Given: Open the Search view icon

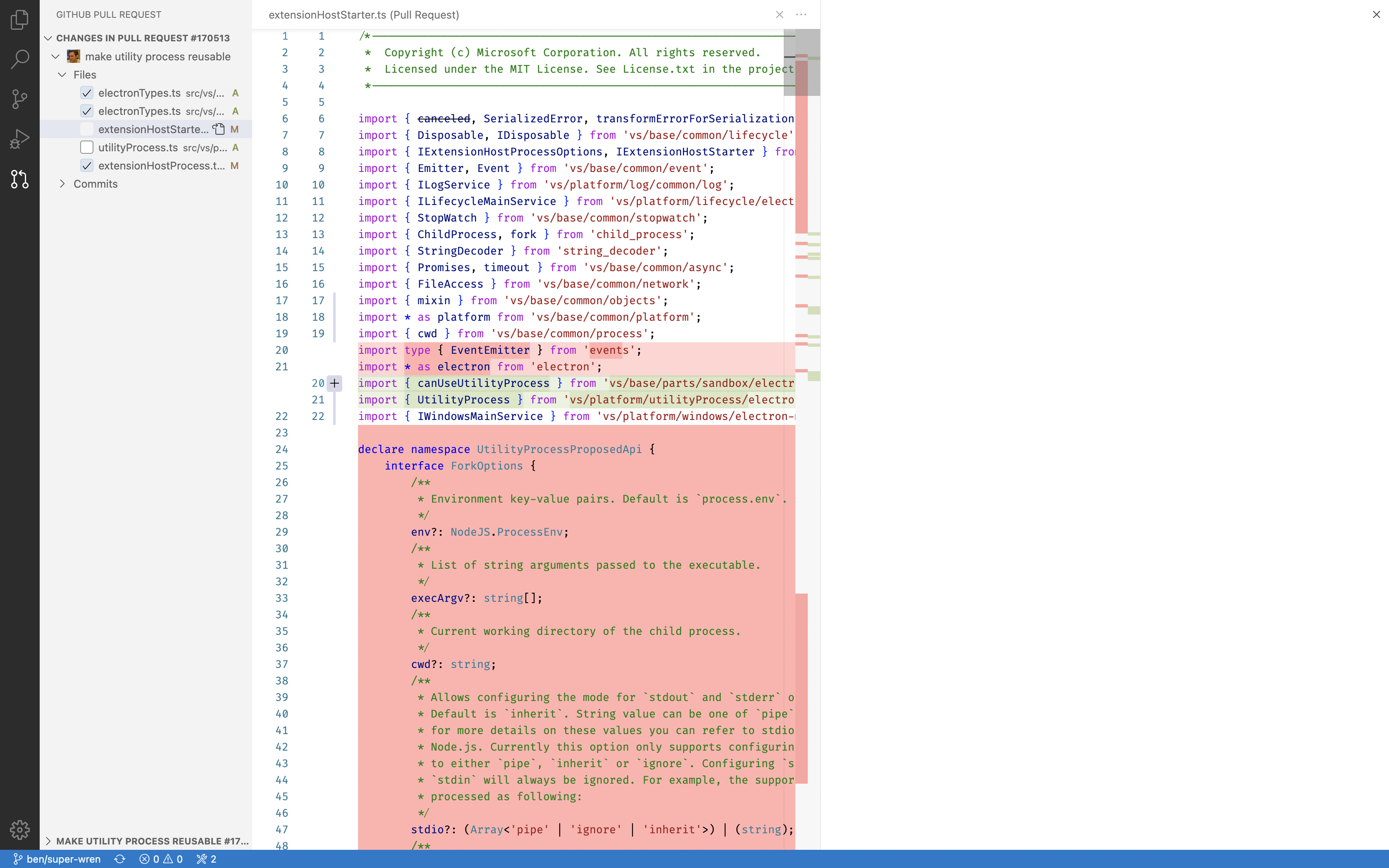Looking at the screenshot, I should [x=19, y=59].
